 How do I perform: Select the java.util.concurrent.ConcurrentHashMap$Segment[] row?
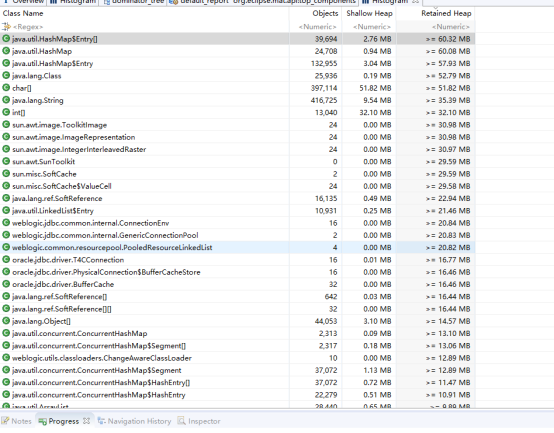pyautogui.click(x=237, y=345)
